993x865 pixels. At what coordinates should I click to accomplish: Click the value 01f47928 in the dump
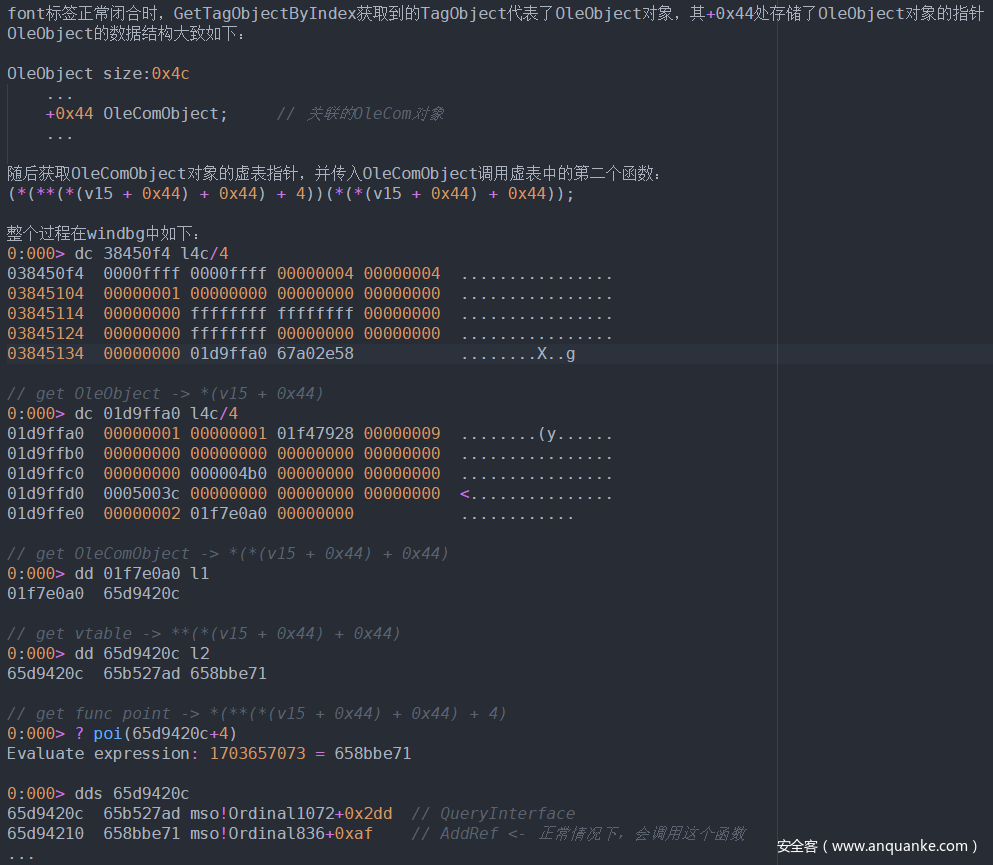point(315,434)
